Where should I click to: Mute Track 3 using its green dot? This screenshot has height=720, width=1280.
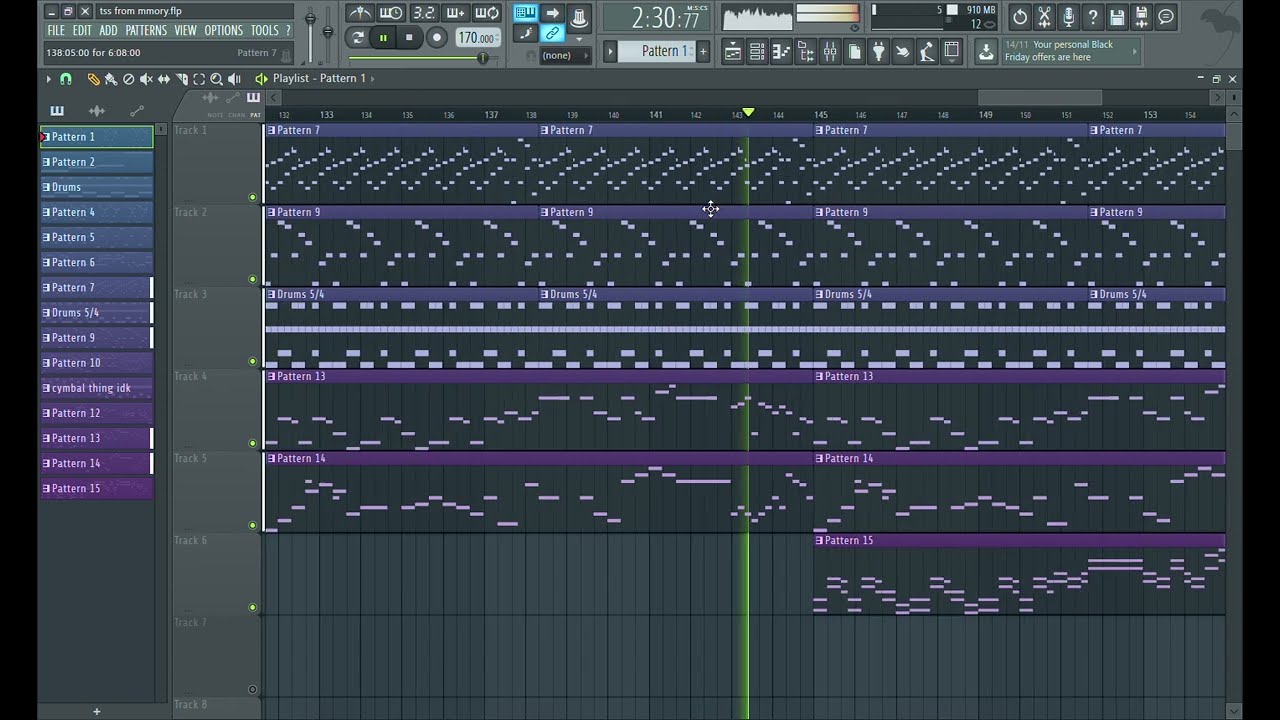(x=252, y=361)
